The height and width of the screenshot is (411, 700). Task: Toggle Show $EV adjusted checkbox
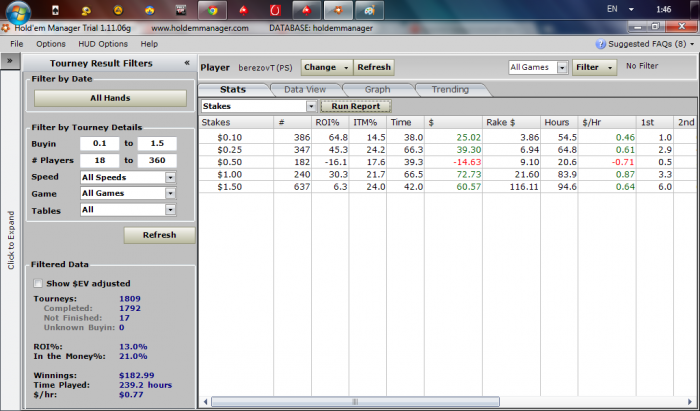point(38,283)
